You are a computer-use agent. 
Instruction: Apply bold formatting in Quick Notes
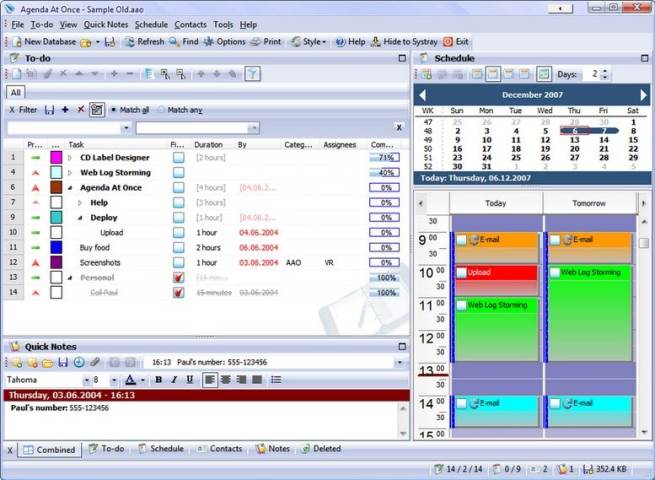pos(158,380)
